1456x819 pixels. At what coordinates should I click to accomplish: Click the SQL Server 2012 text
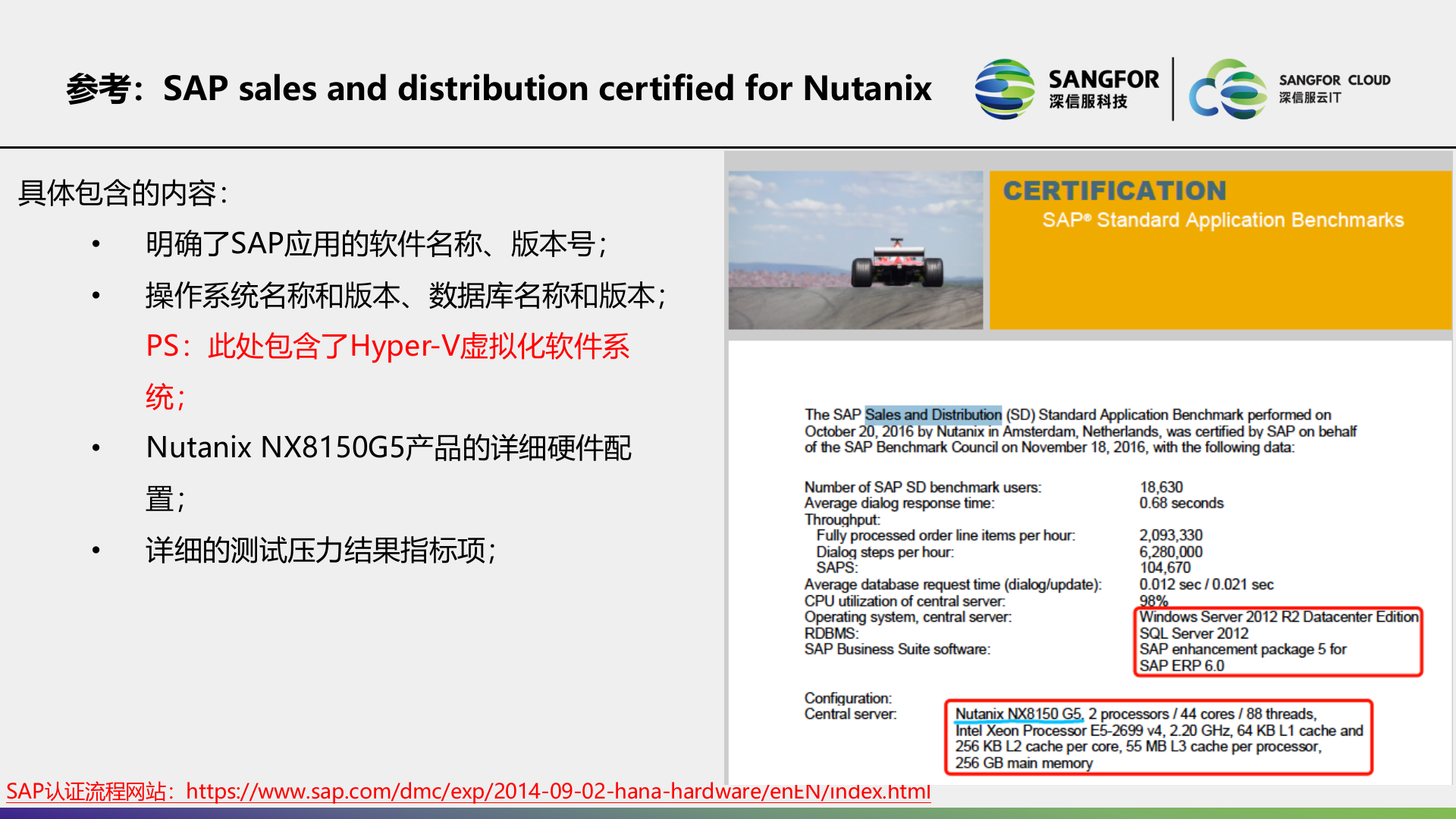point(1193,633)
